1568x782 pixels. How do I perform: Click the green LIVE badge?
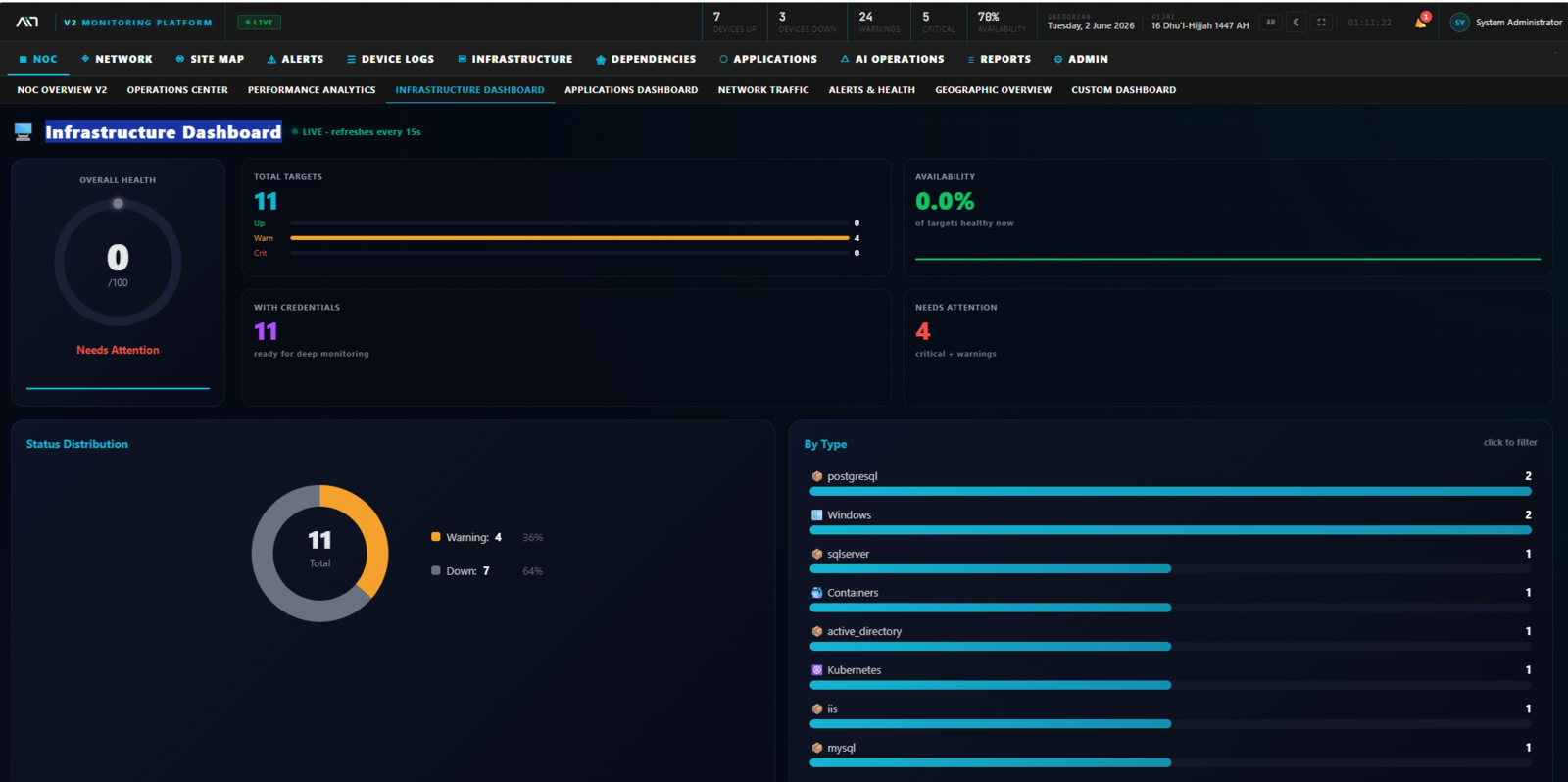260,22
